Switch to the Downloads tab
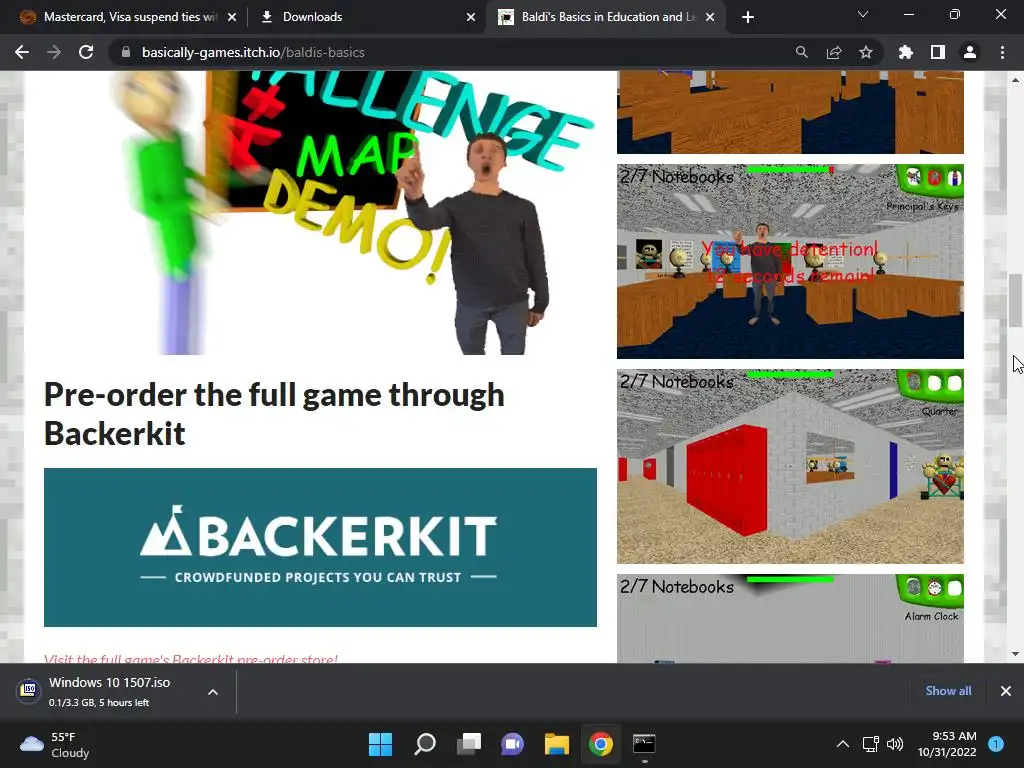1024x768 pixels. point(368,17)
